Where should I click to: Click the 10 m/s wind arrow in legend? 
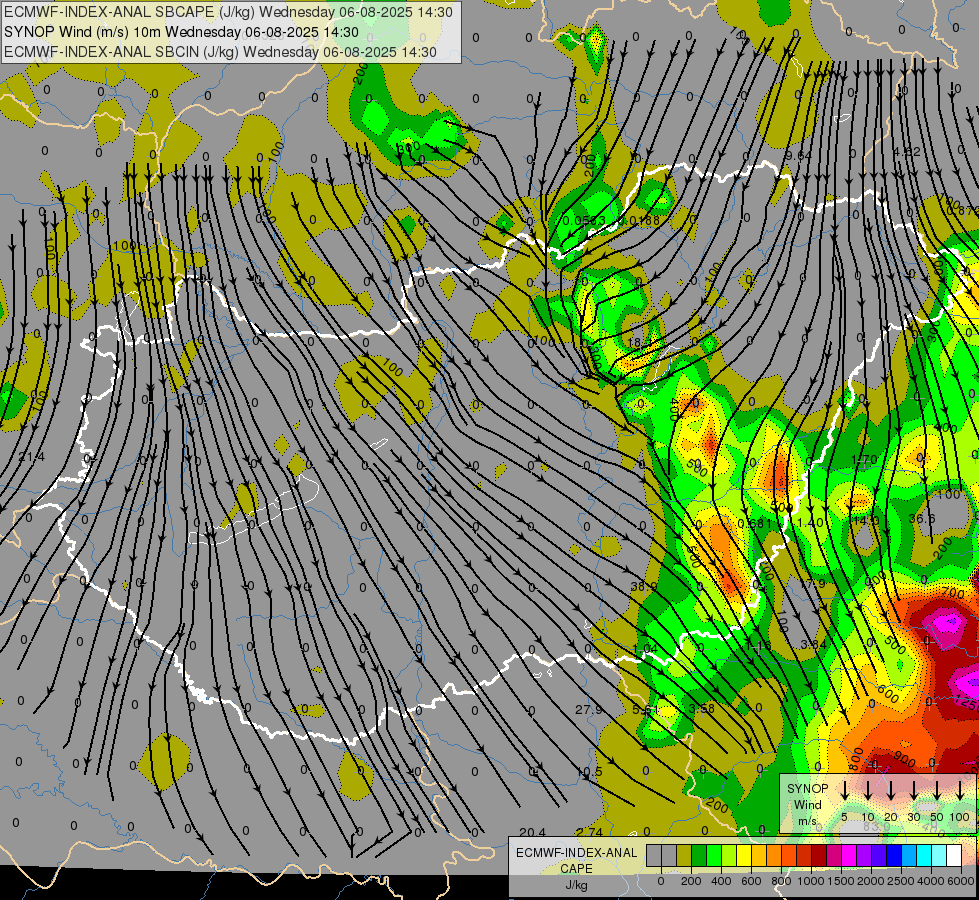(868, 789)
